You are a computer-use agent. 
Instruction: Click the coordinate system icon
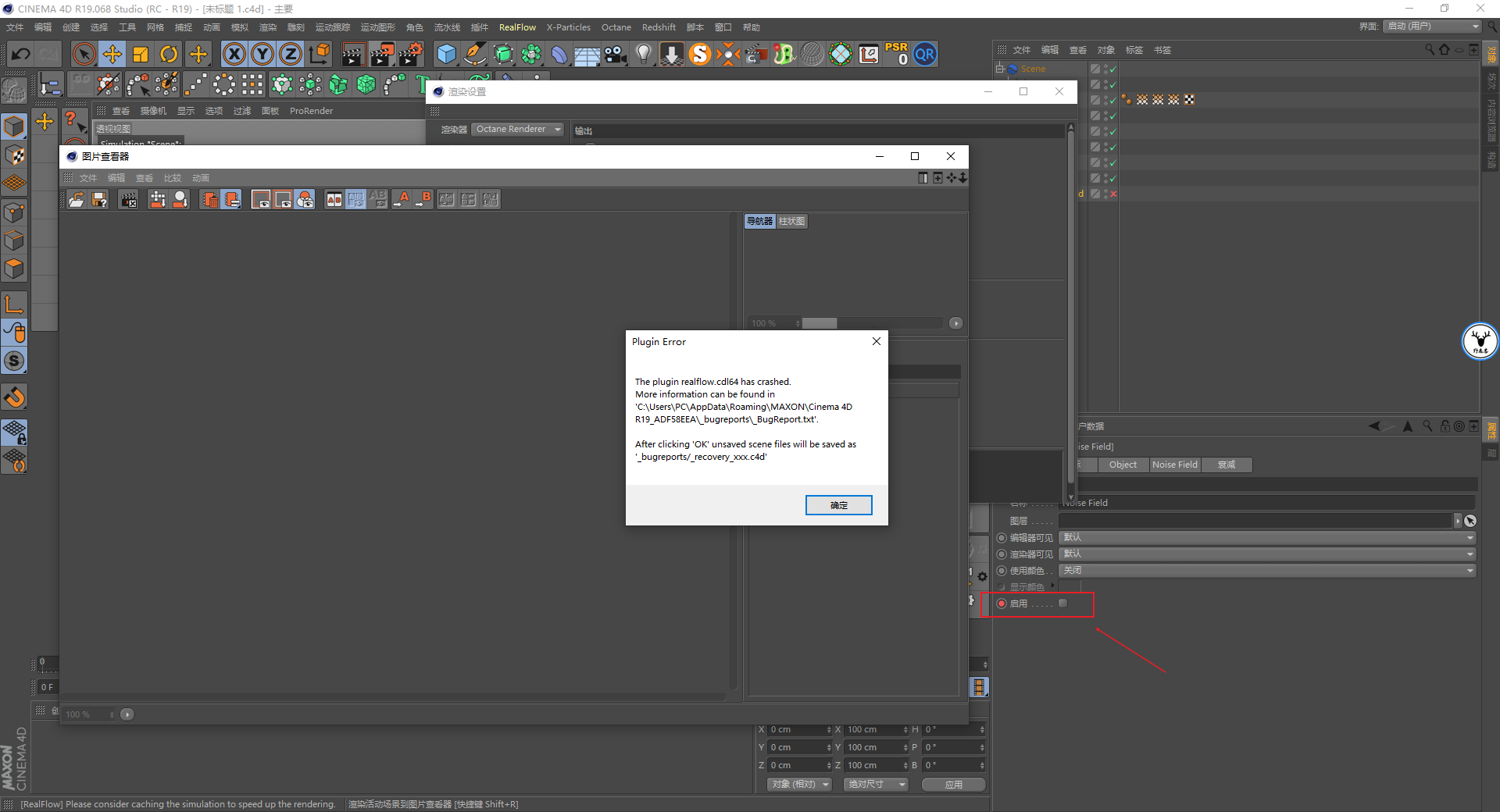319,54
